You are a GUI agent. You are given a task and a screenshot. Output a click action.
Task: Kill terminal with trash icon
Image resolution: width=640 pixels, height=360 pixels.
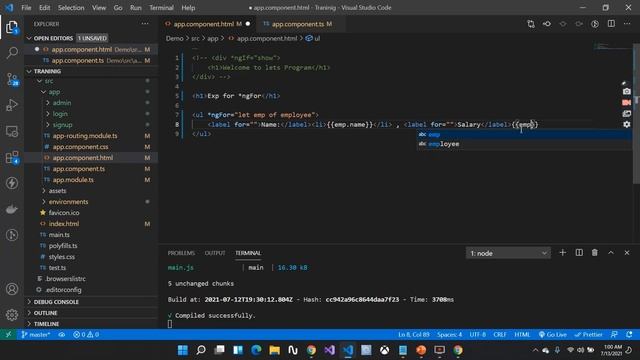[595, 253]
